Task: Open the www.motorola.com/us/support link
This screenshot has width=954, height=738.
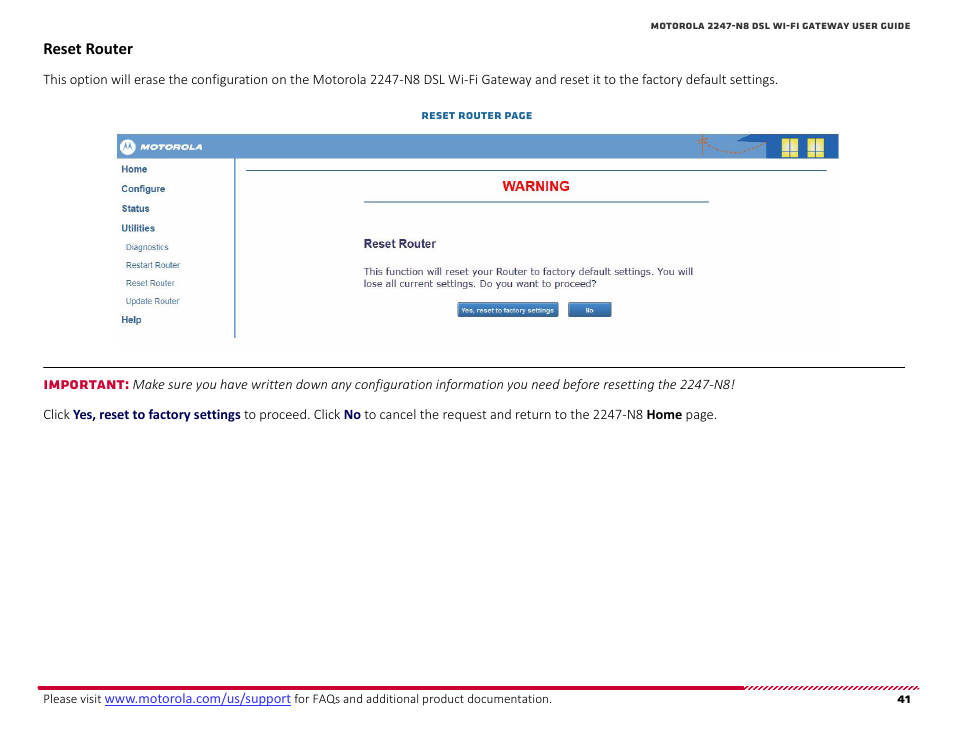Action: [x=198, y=699]
